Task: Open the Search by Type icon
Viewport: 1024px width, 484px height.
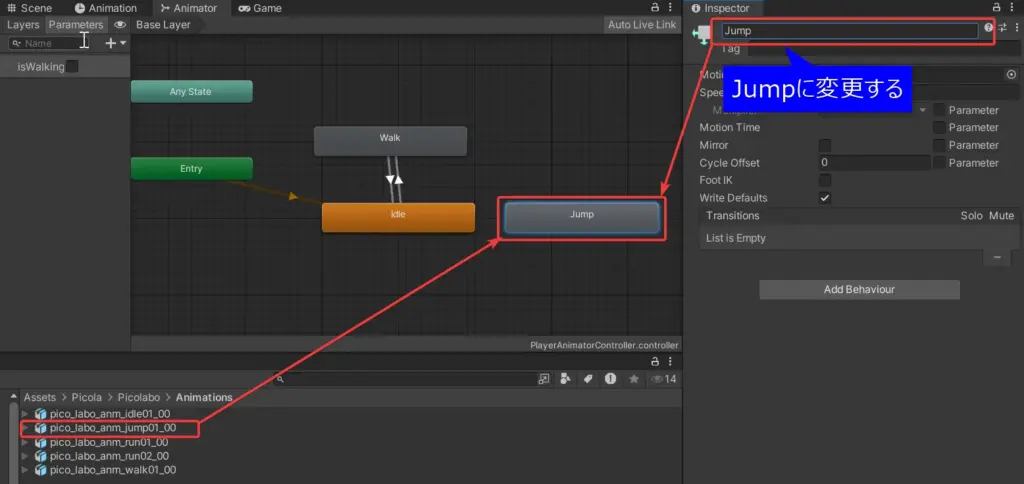Action: coord(566,379)
